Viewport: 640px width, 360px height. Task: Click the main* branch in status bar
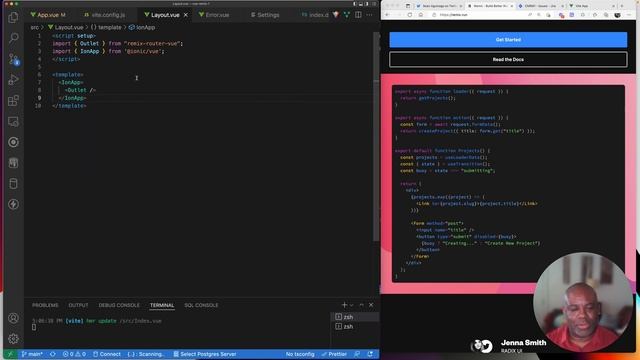(x=32, y=354)
